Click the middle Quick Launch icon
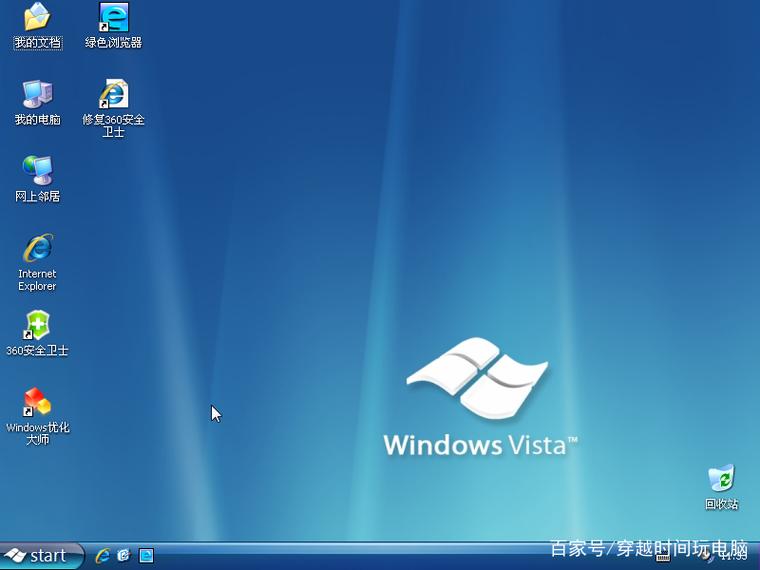This screenshot has width=760, height=570. pyautogui.click(x=124, y=555)
